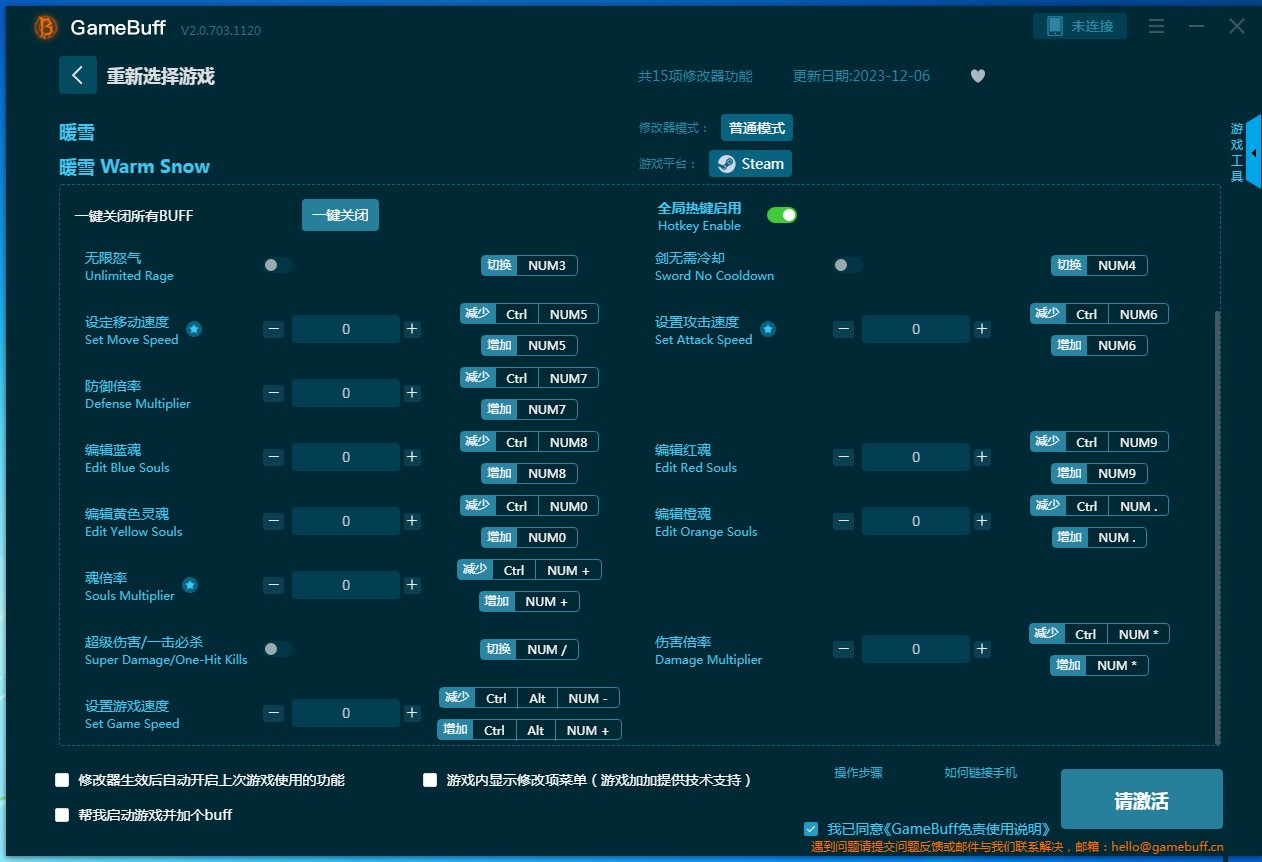1262x862 pixels.
Task: Decrease Set Move Speed with minus button
Action: 273,329
